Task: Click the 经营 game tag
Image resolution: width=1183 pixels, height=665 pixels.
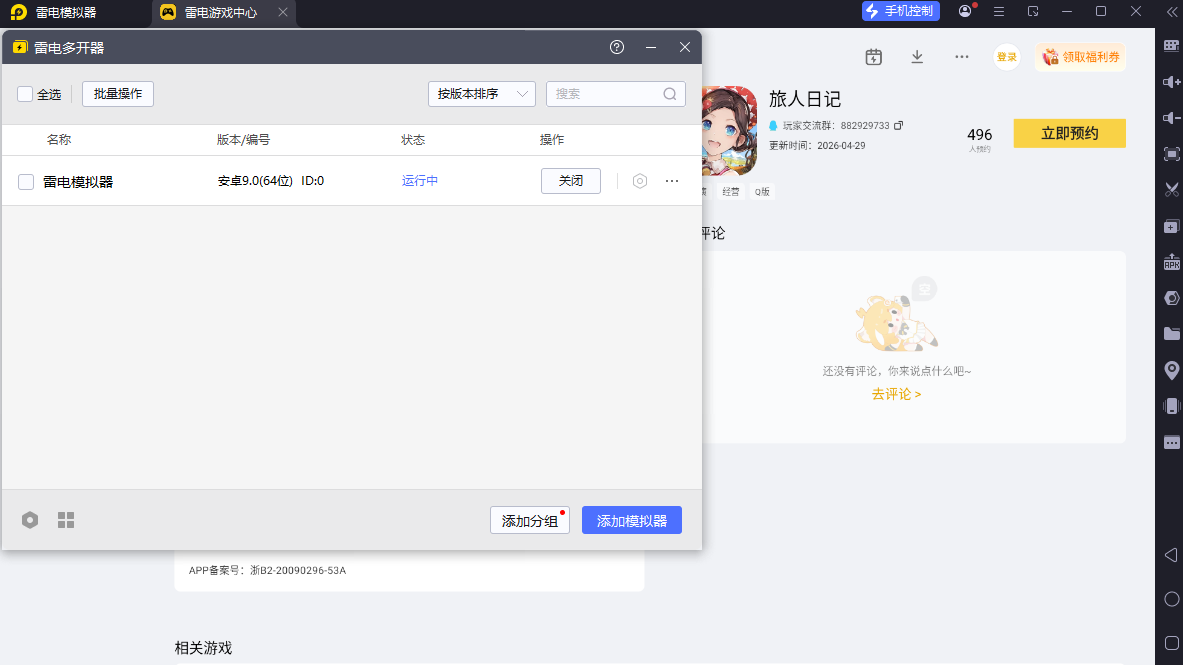Action: pos(730,192)
